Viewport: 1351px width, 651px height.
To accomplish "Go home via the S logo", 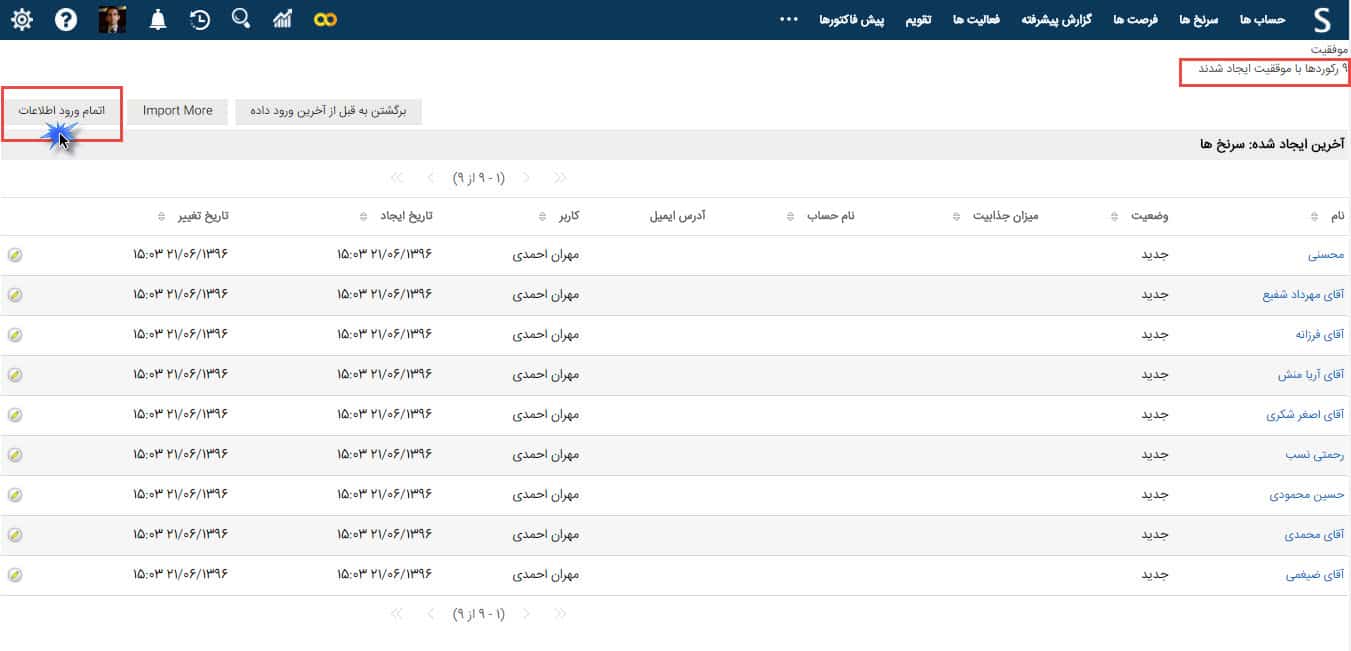I will pos(1323,19).
